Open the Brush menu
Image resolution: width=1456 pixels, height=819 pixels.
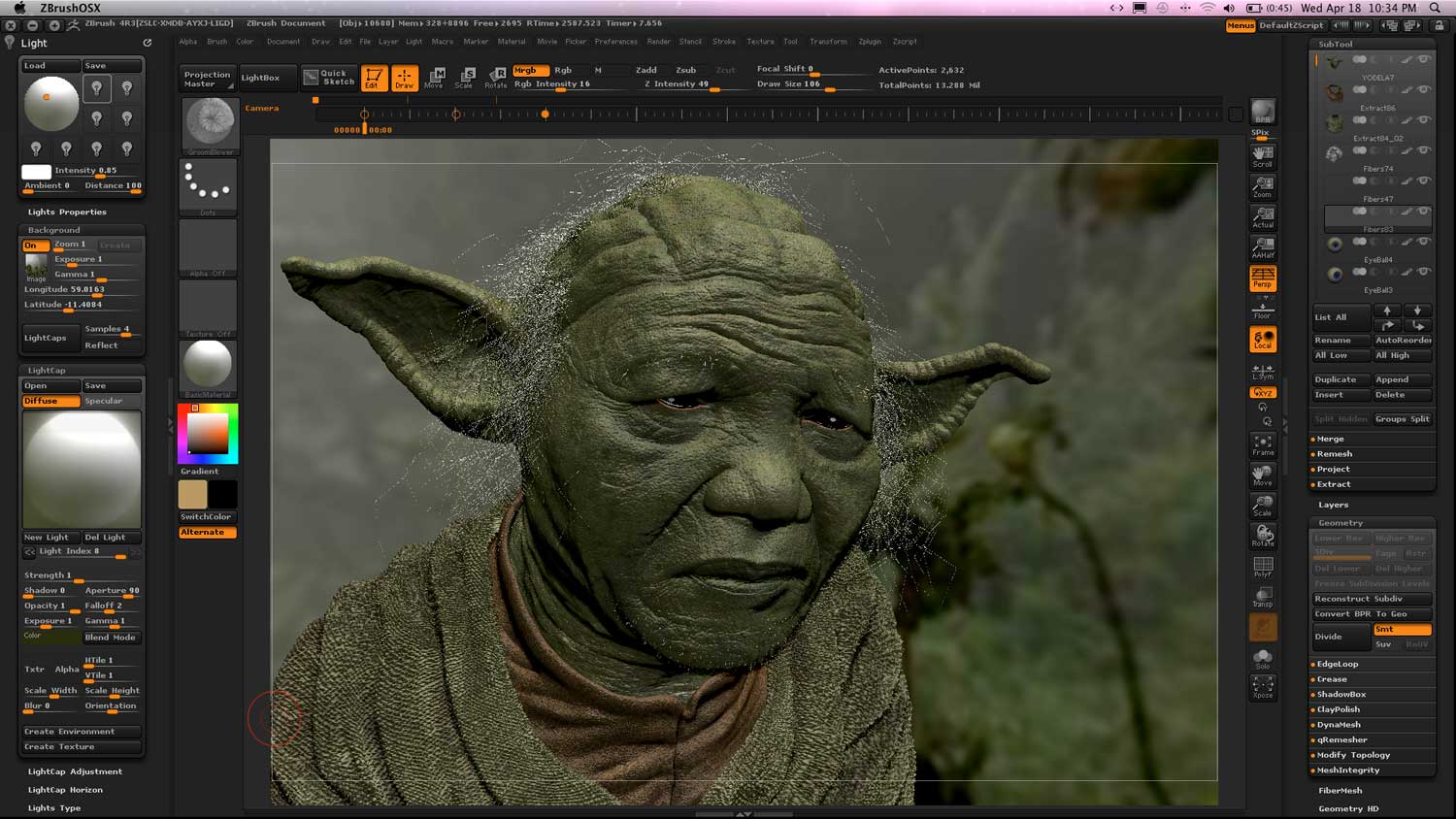[217, 42]
